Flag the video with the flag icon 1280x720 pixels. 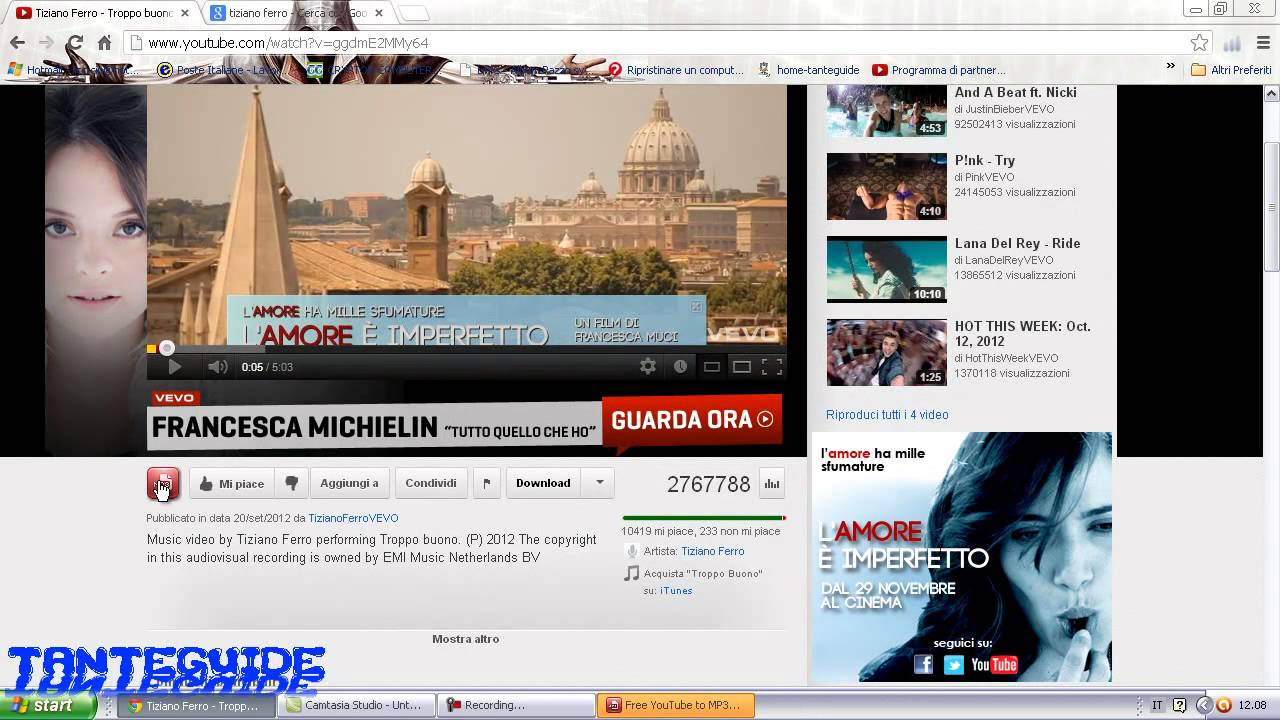486,483
